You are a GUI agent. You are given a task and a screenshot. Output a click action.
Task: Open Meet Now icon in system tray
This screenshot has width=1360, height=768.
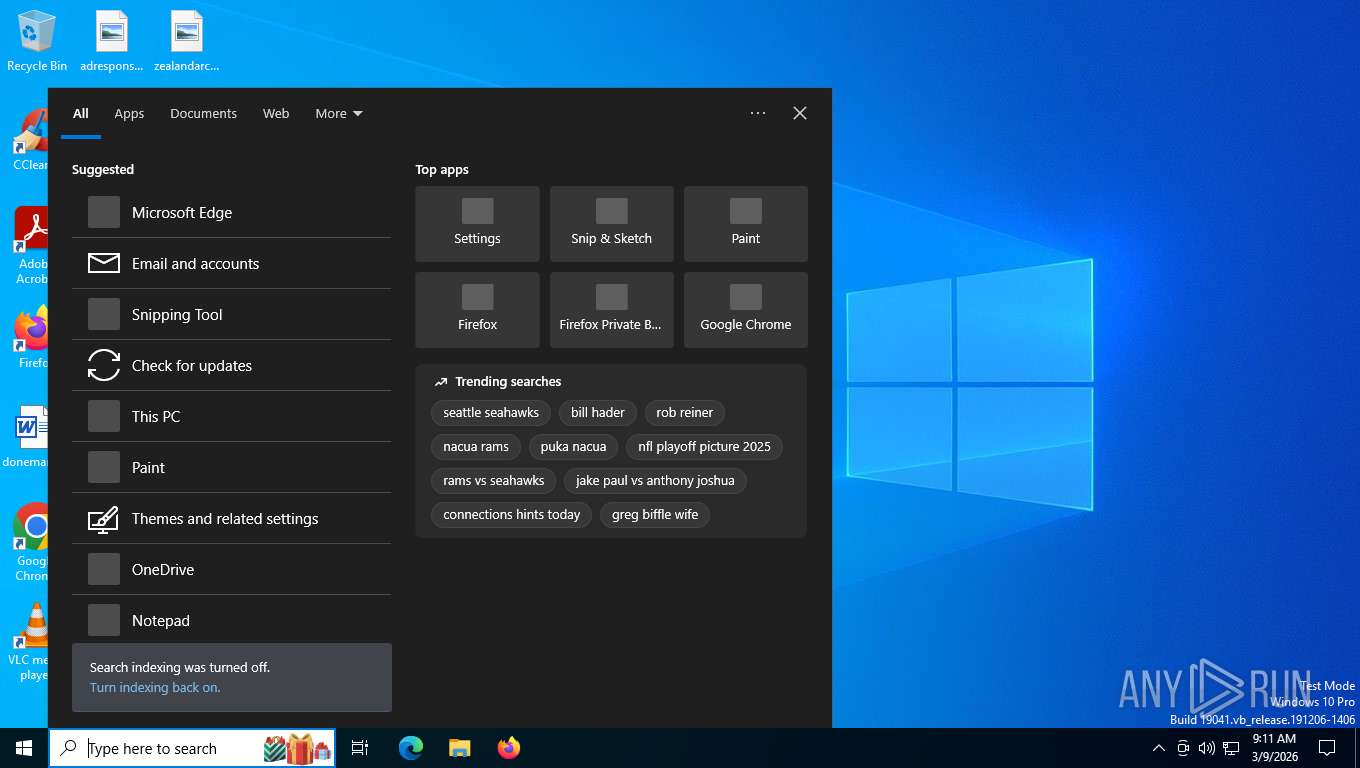(1182, 748)
